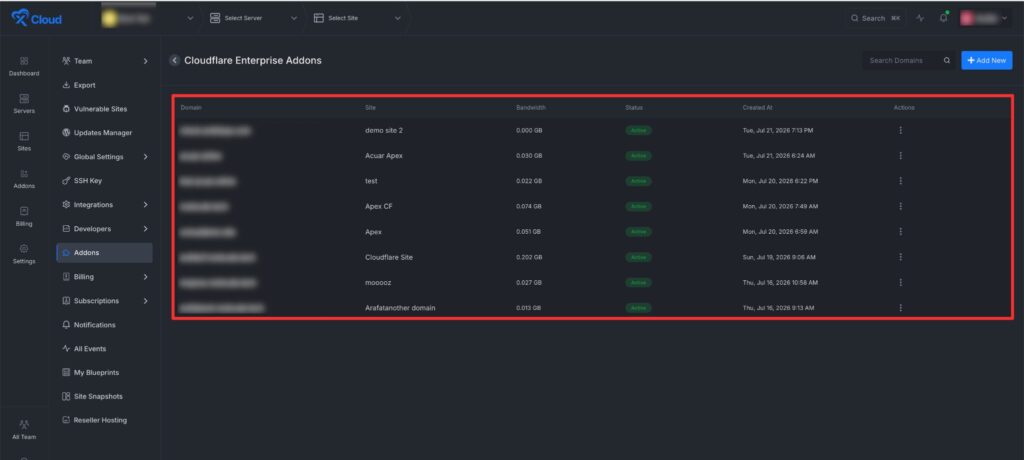Open the Dashboard icon in left rail
The width and height of the screenshot is (1024, 460).
pos(24,66)
